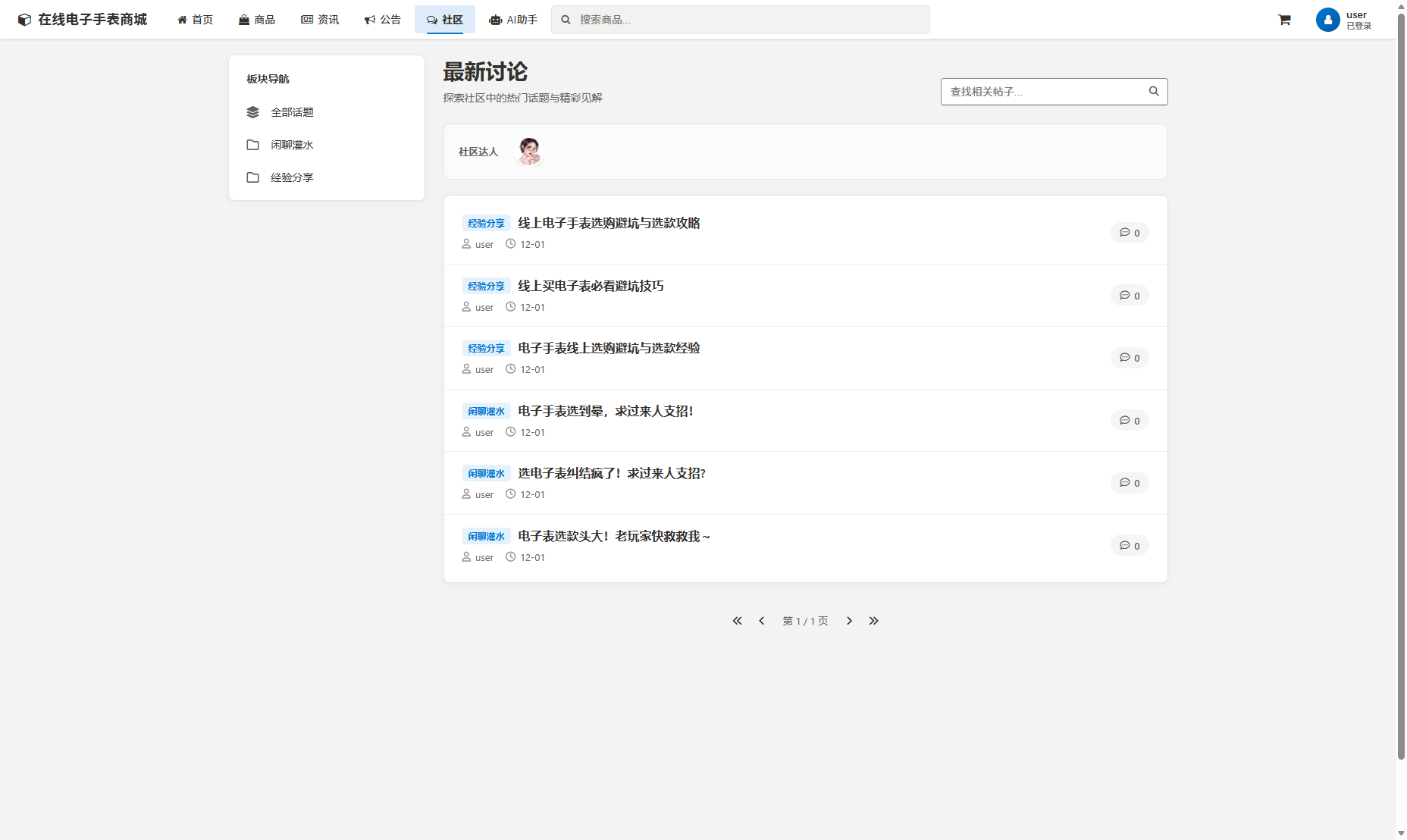Click the folder icon beside 闲聊灌水
Screen dimensions: 1407x840
(x=252, y=145)
